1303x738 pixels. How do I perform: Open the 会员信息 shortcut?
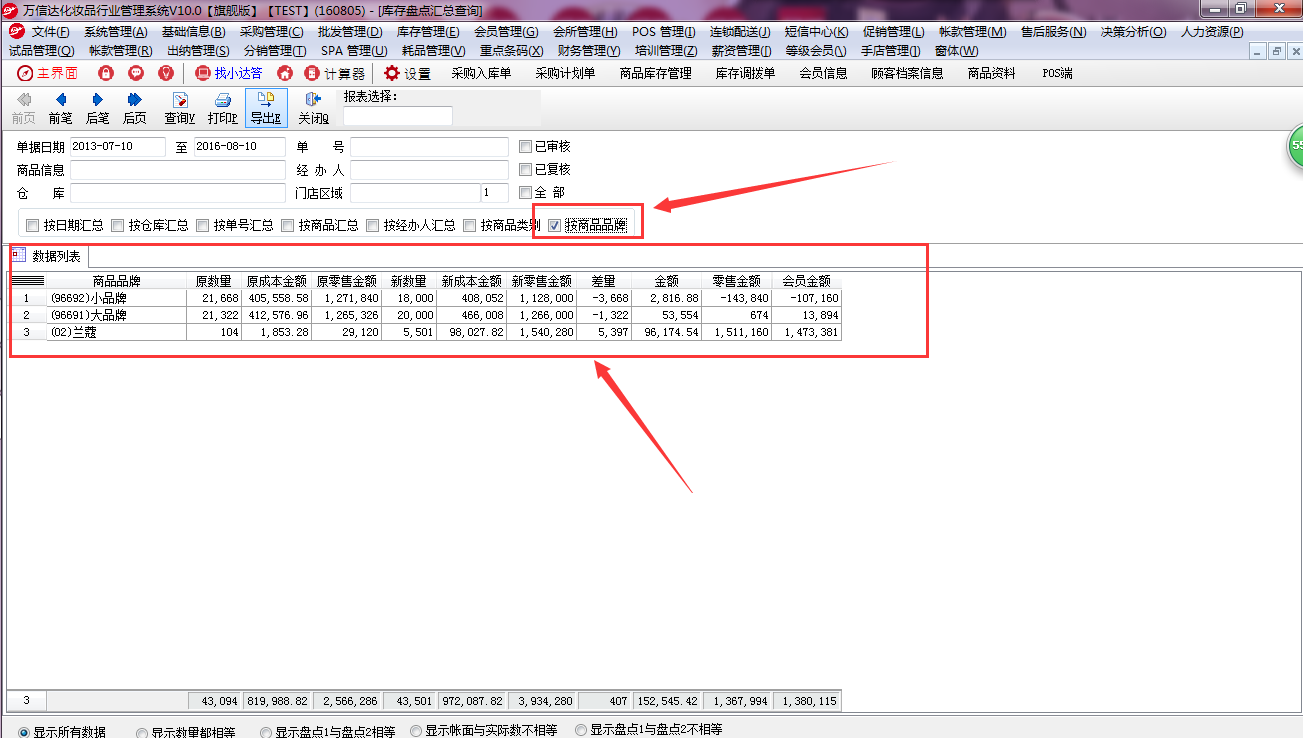point(823,73)
